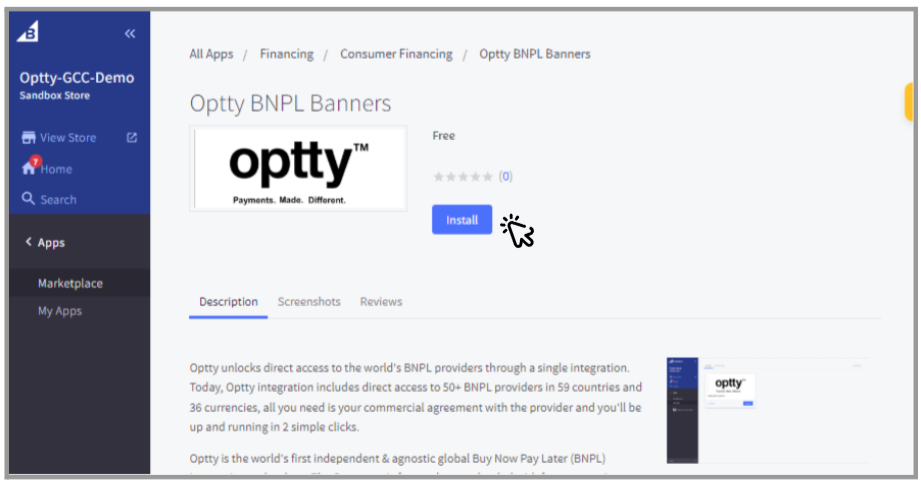Open Marketplace in the sidebar
921x484 pixels.
70,284
